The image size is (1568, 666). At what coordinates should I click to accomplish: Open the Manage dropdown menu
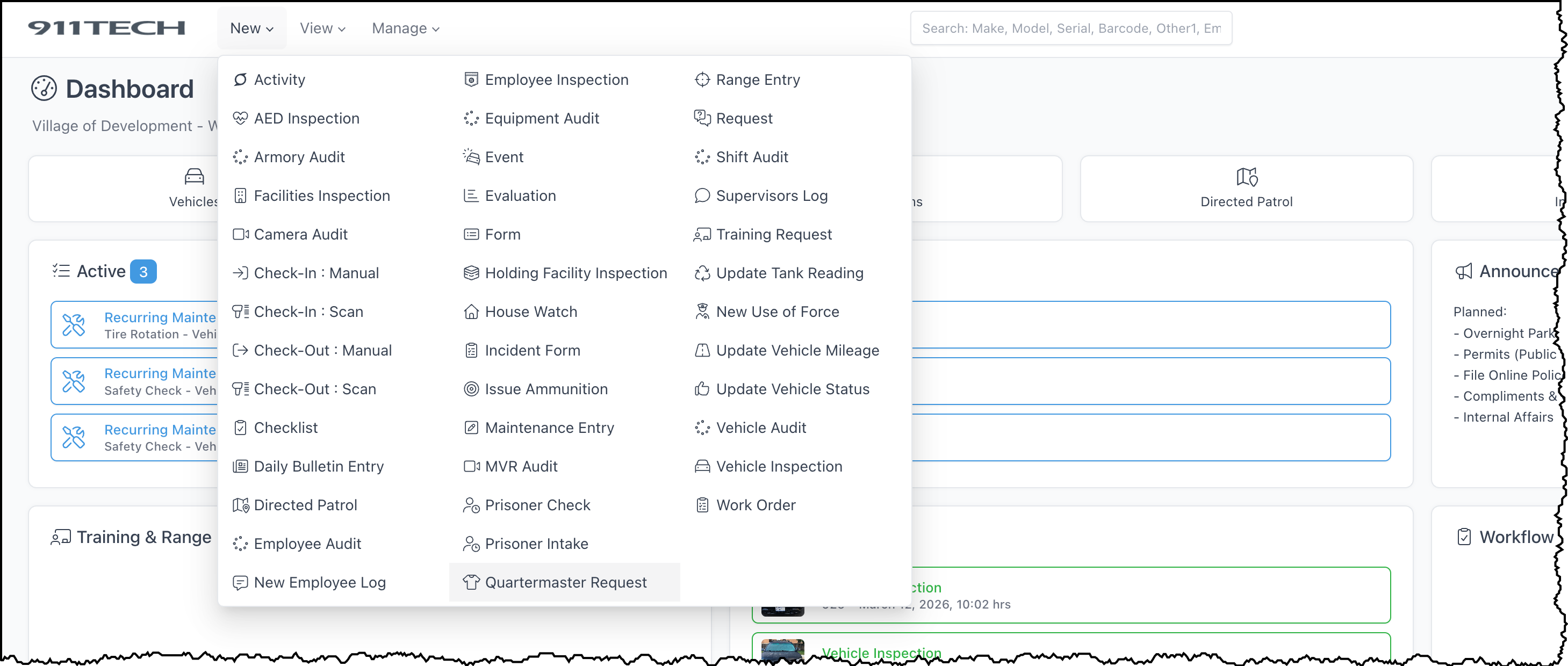click(x=405, y=28)
